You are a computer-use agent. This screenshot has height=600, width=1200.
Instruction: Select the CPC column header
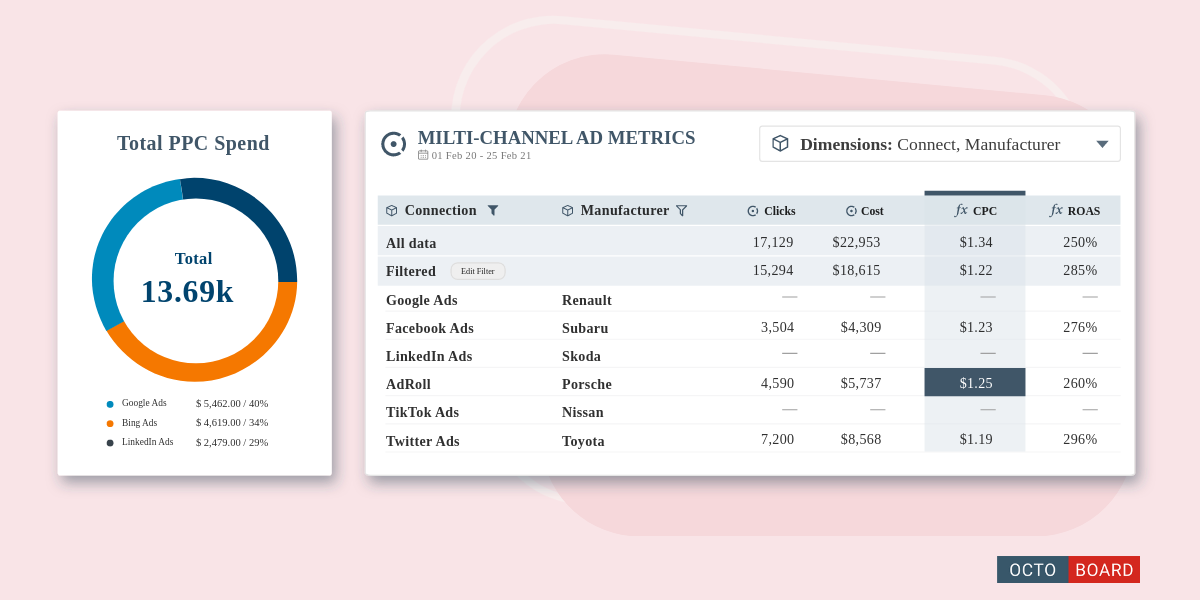point(985,211)
